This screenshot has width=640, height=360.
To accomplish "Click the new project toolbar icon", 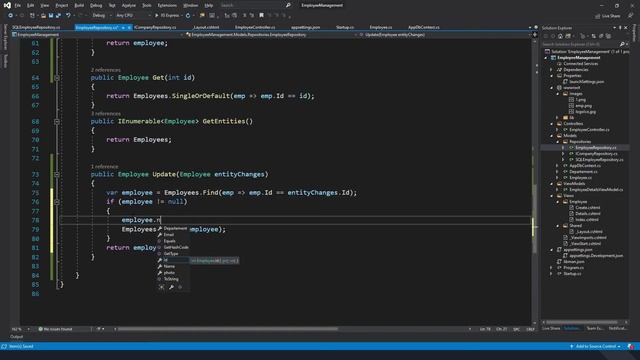I will pos(32,16).
